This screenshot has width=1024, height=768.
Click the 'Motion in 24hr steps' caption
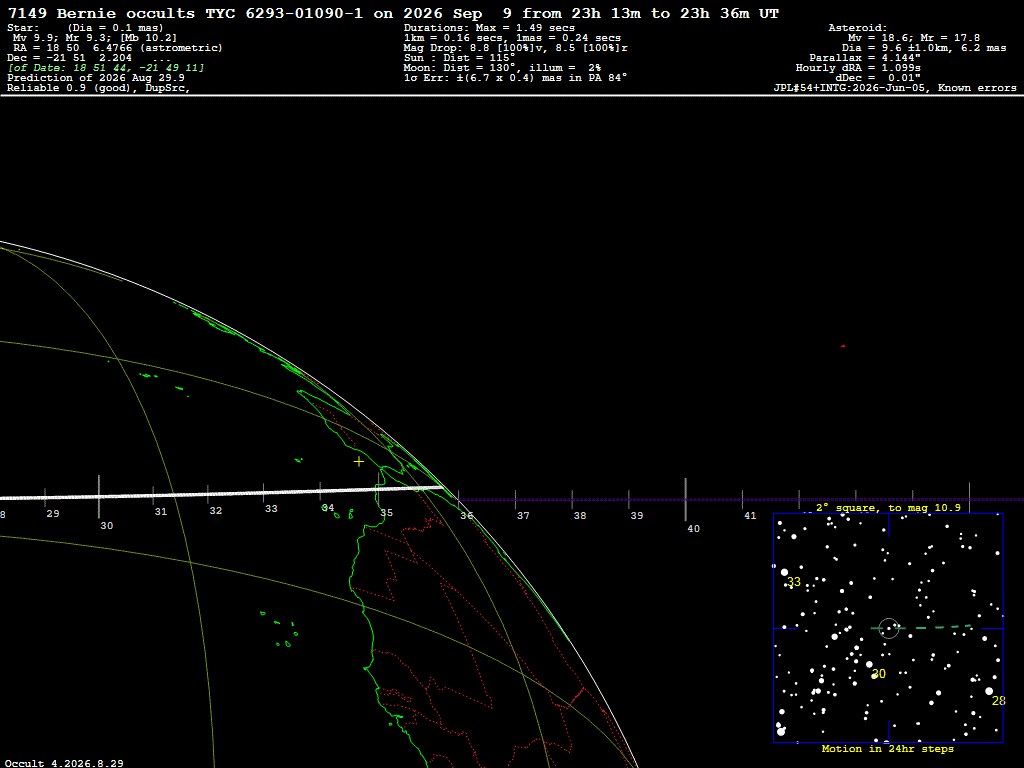tap(888, 748)
